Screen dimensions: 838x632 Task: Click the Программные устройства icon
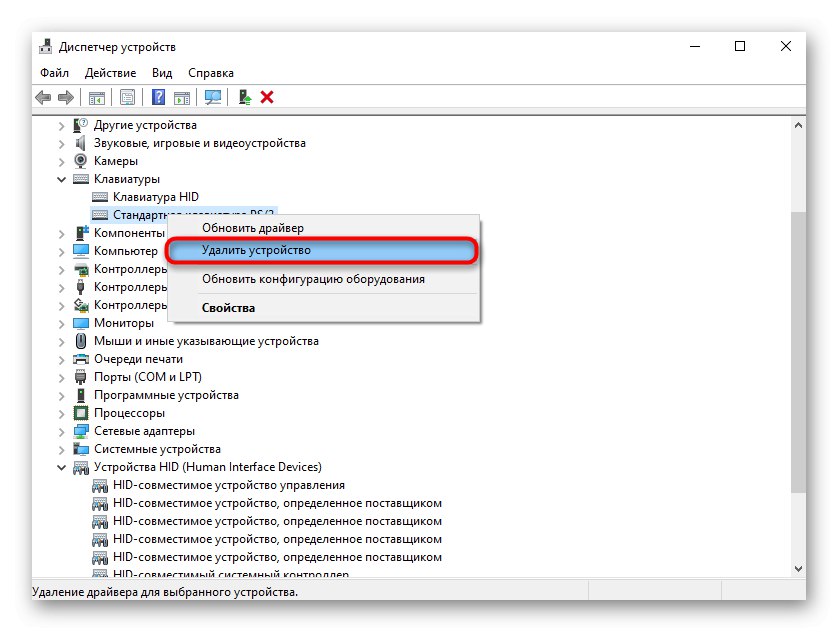[x=81, y=395]
